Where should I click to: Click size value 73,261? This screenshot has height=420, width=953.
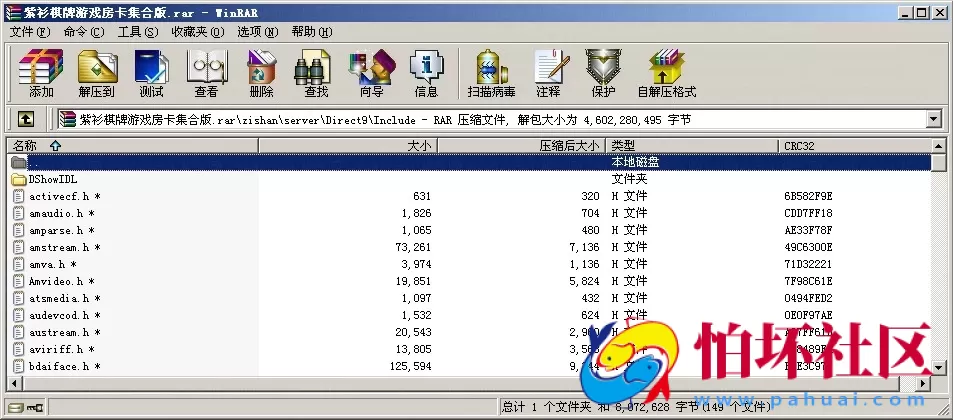[x=413, y=247]
